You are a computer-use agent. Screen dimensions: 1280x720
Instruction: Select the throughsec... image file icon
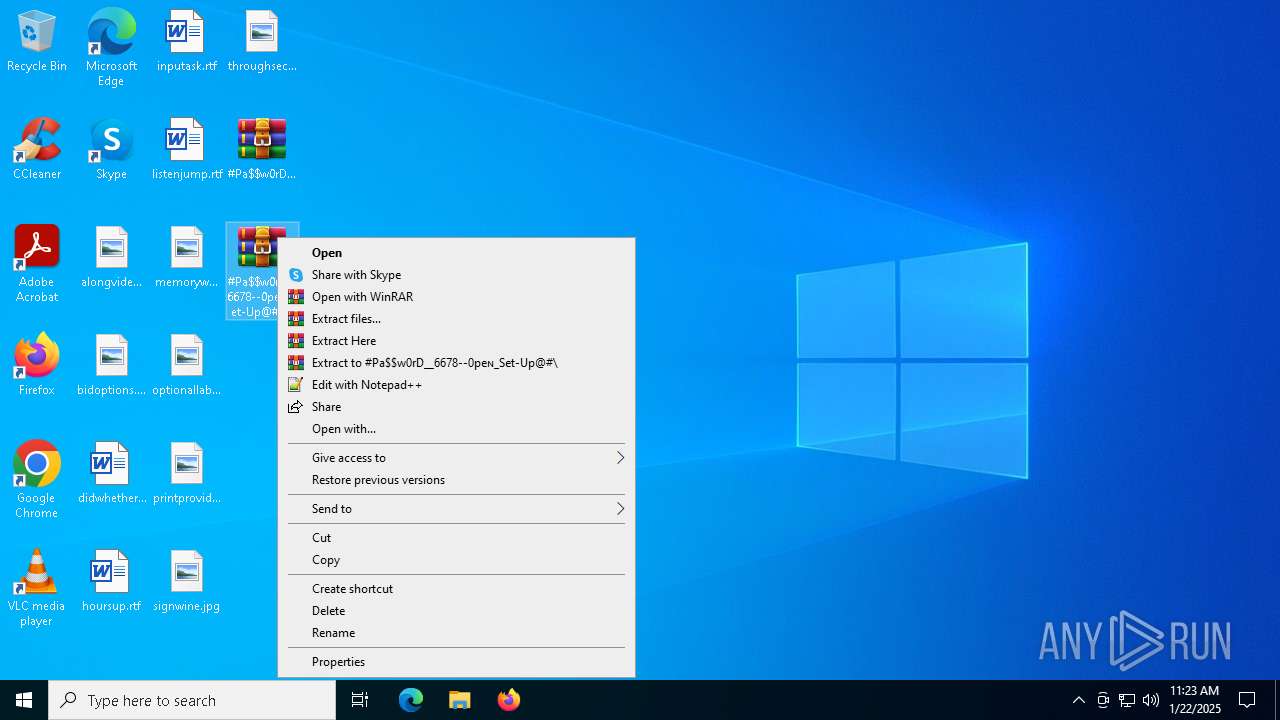[x=262, y=41]
